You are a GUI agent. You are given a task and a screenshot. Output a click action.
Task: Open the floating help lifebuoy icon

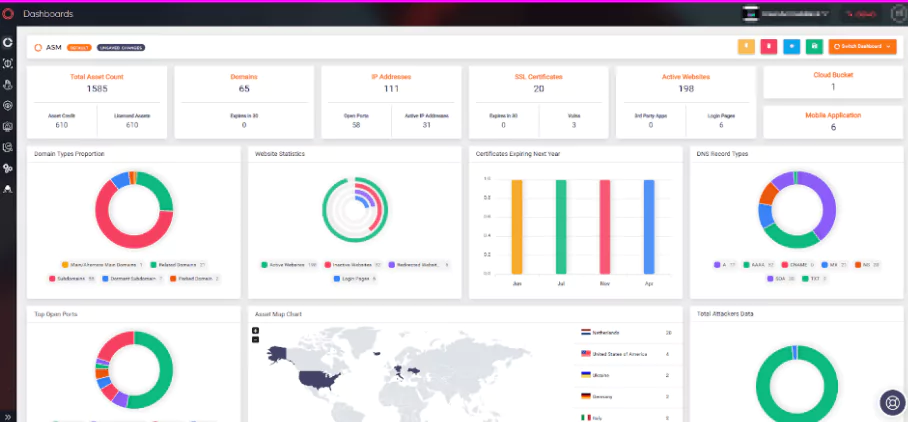(892, 402)
